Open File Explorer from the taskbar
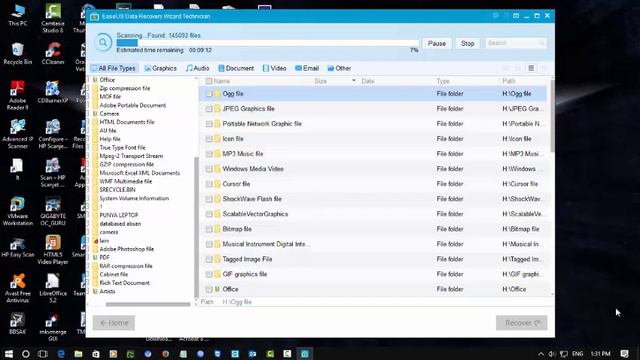 [x=78, y=353]
